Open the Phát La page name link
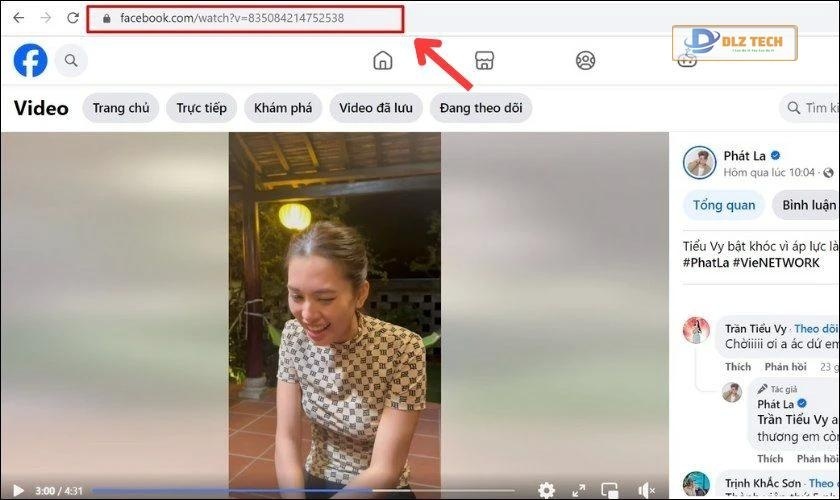This screenshot has height=500, width=840. (x=744, y=156)
